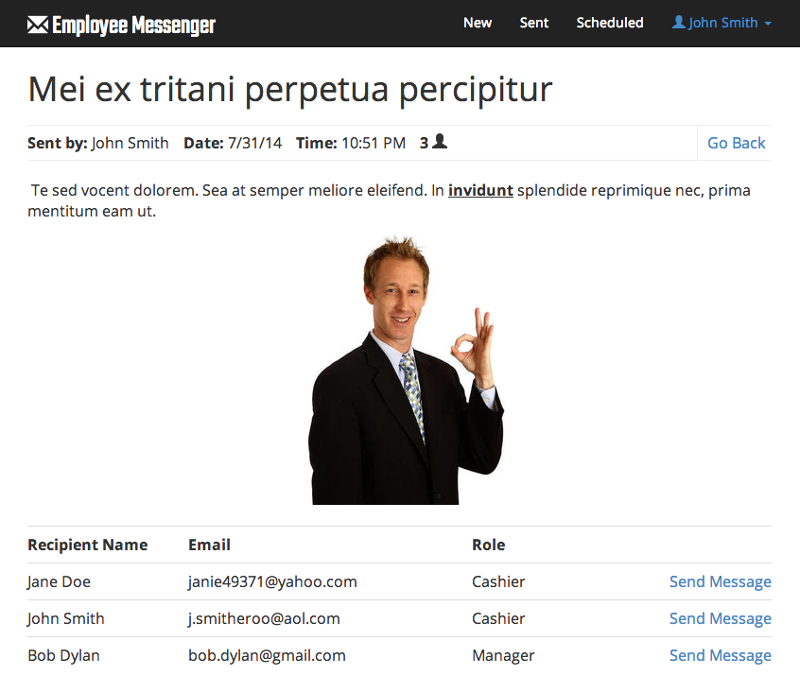The width and height of the screenshot is (800, 693).
Task: Open the Scheduled messages tab
Action: click(x=610, y=22)
